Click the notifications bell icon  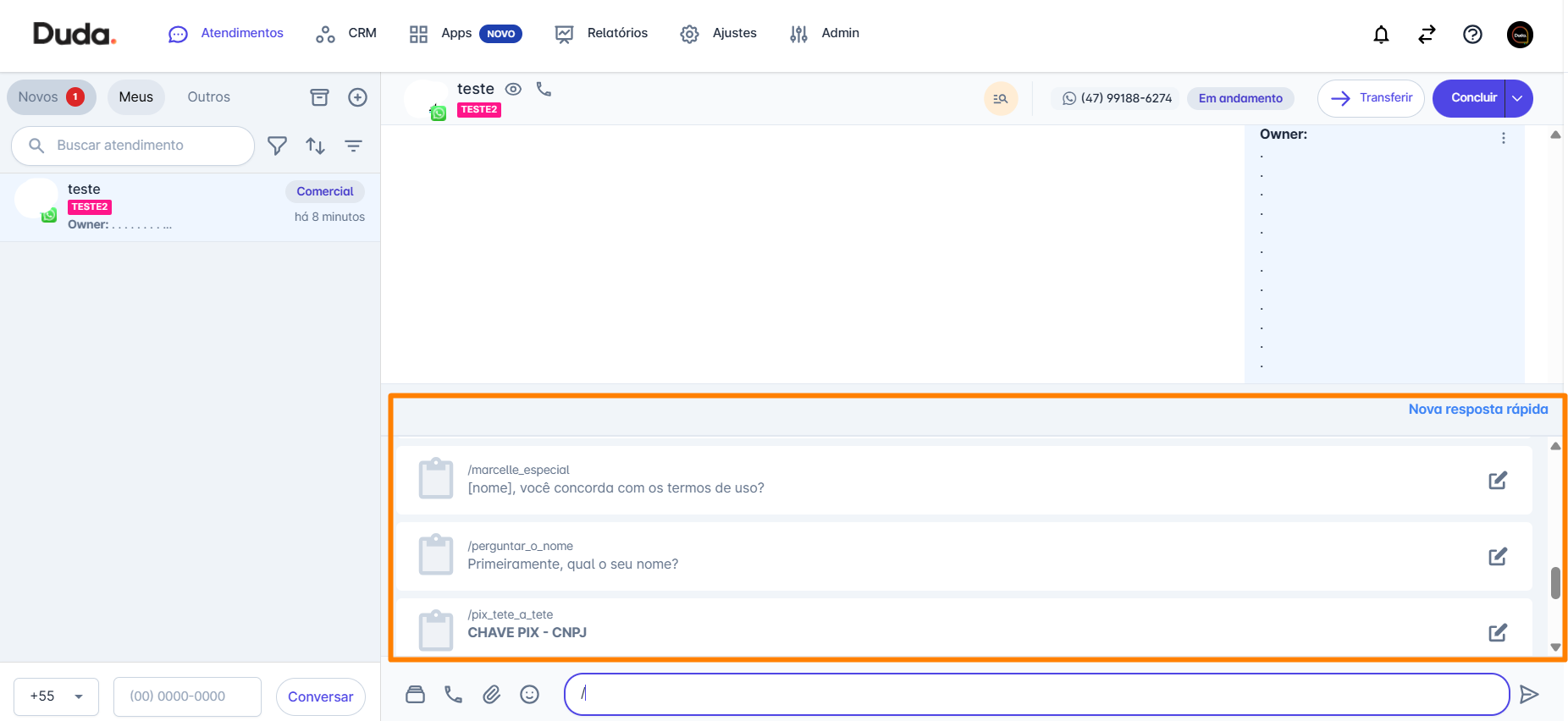(x=1381, y=35)
